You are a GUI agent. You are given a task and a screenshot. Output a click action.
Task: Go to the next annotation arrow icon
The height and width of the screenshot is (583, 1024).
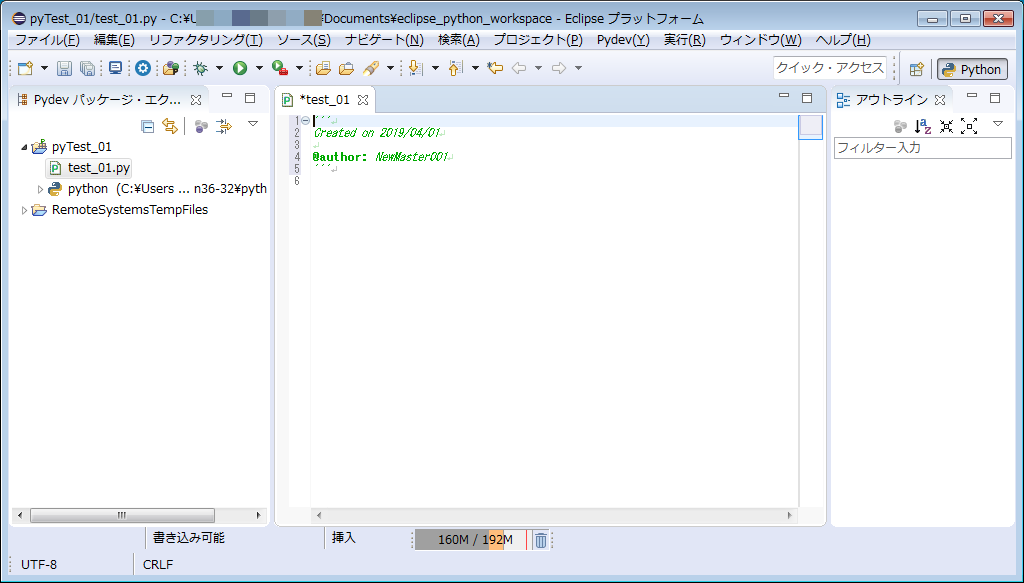[415, 68]
